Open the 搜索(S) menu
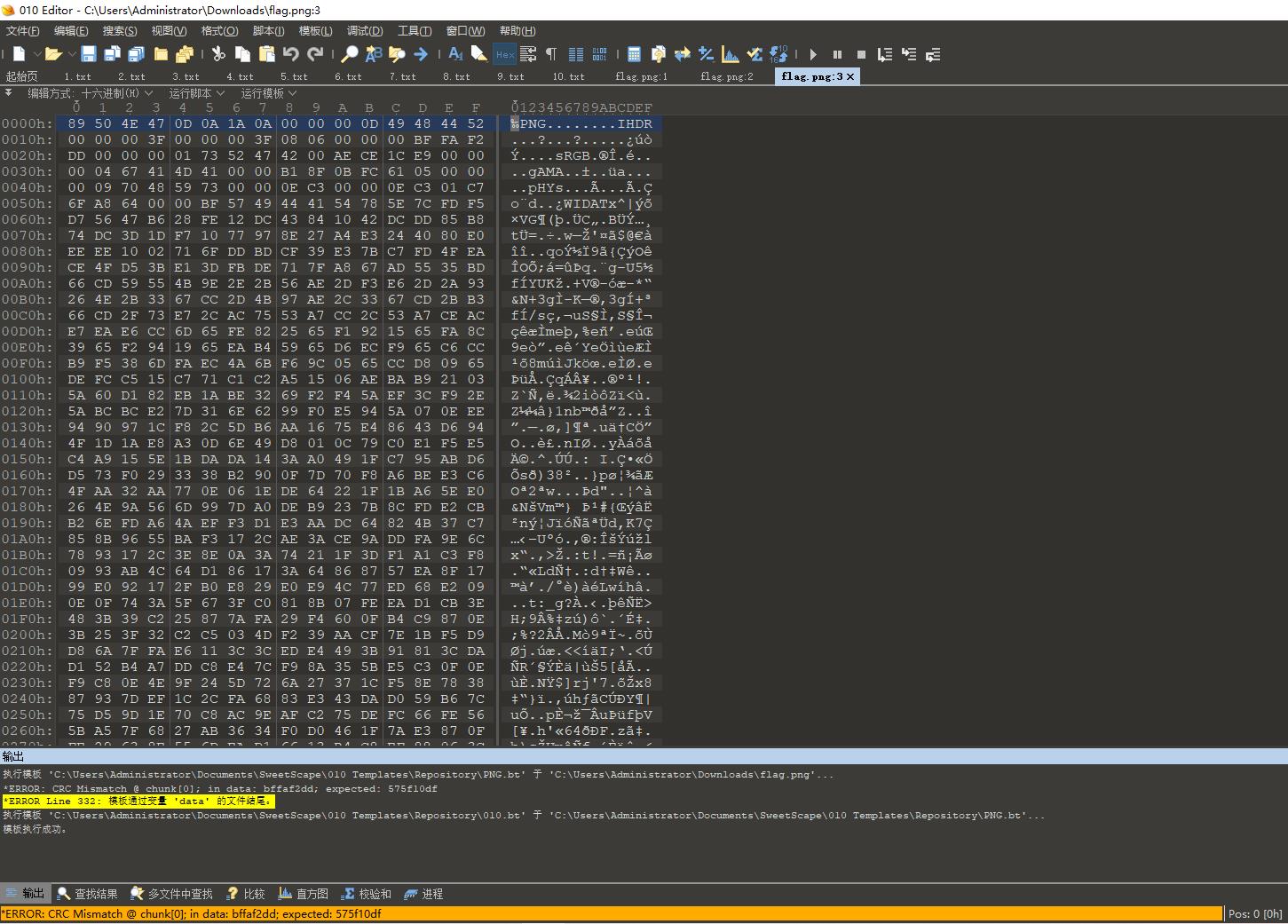This screenshot has width=1288, height=924. (120, 30)
